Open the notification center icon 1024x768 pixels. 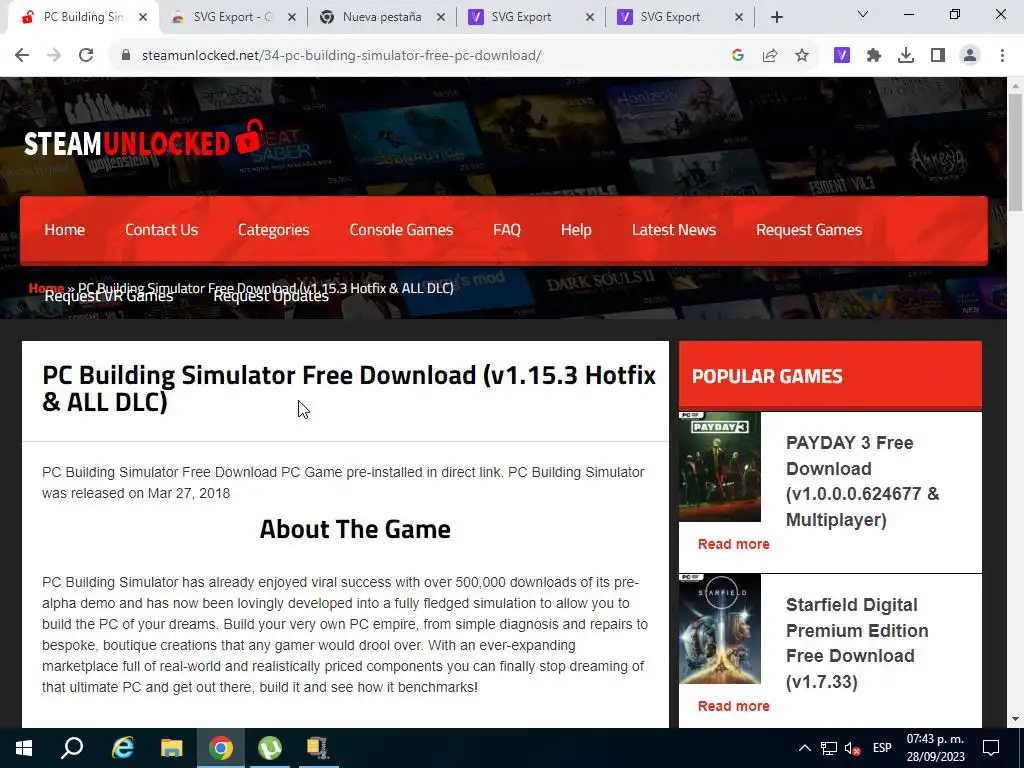991,748
